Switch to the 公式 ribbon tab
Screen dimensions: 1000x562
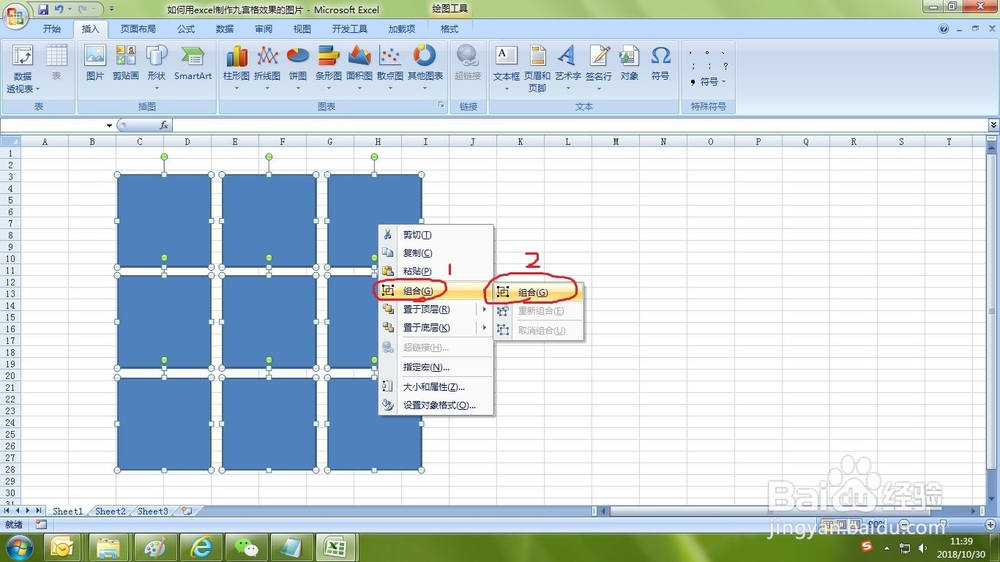pos(186,29)
